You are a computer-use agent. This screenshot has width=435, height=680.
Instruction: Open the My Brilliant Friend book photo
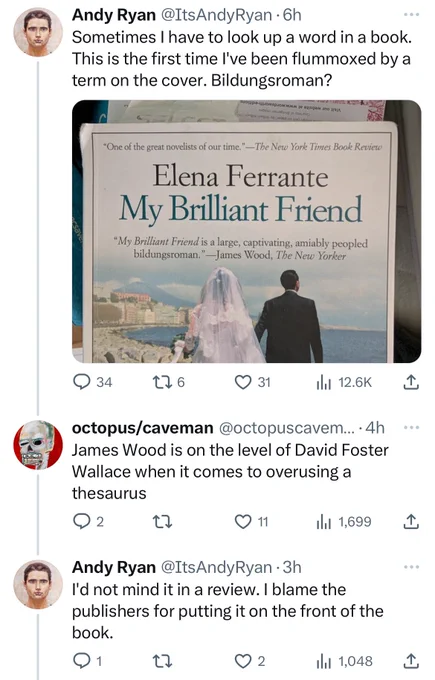point(246,231)
